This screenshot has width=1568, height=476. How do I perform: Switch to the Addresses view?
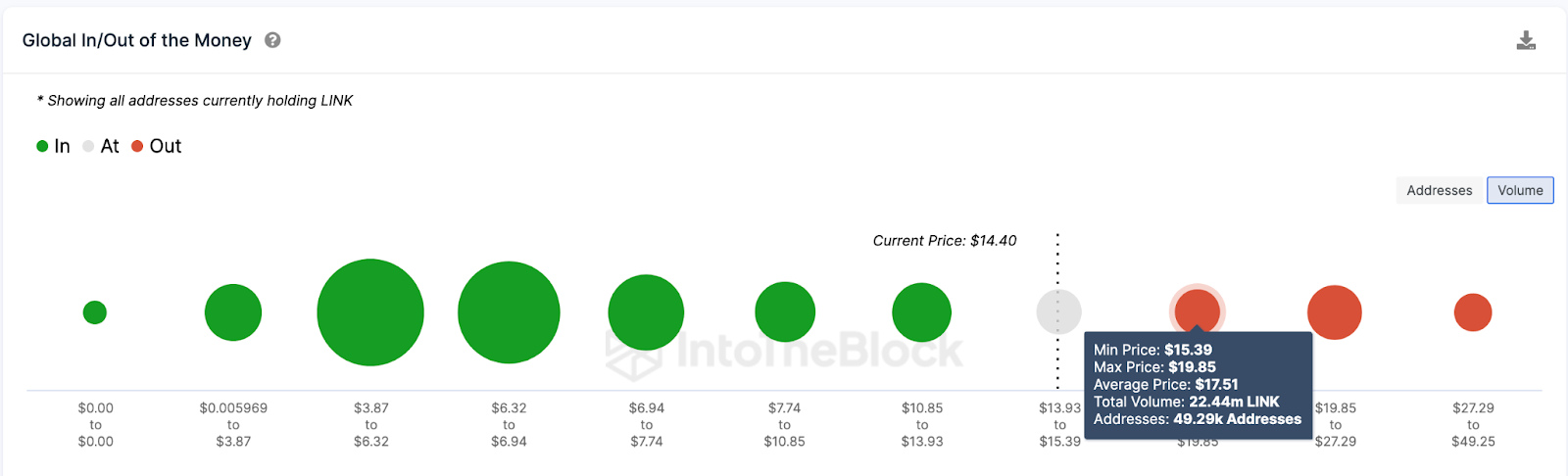tap(1439, 190)
